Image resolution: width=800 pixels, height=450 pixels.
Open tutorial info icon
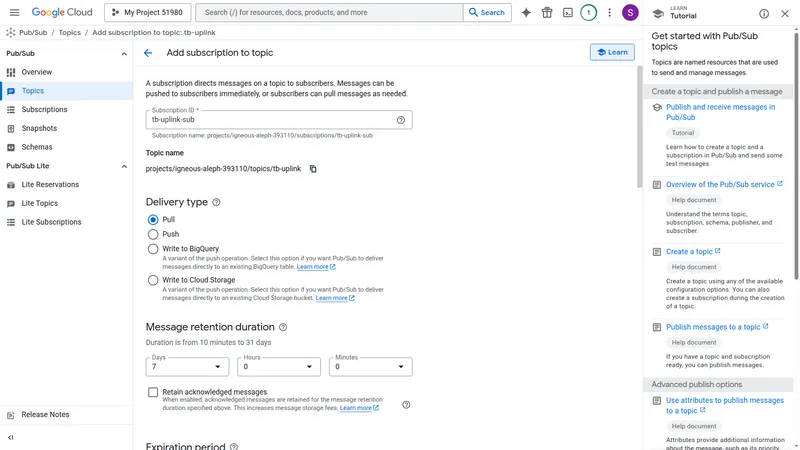click(x=764, y=14)
